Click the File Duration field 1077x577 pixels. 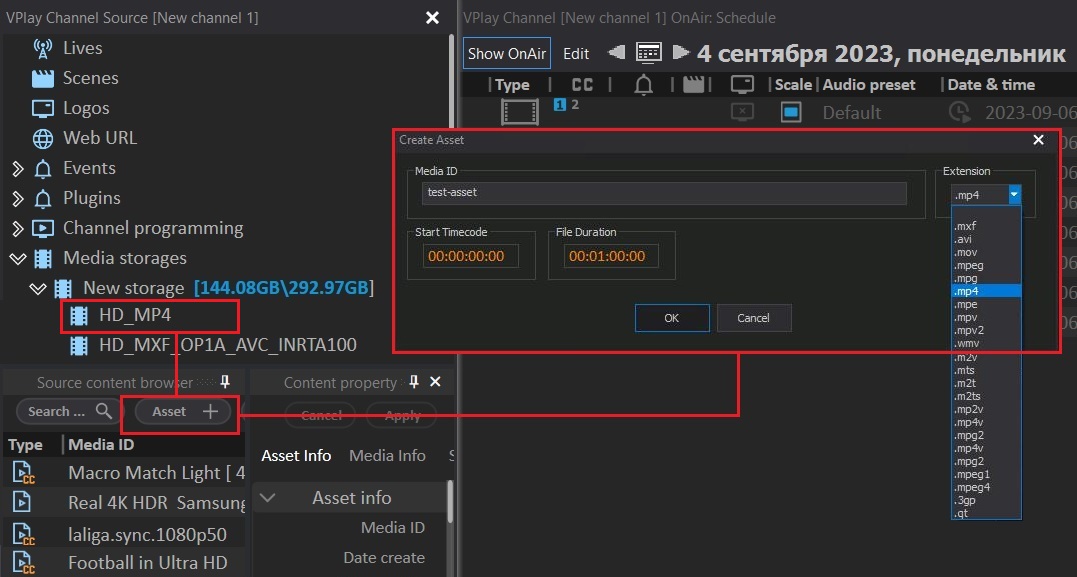point(611,256)
